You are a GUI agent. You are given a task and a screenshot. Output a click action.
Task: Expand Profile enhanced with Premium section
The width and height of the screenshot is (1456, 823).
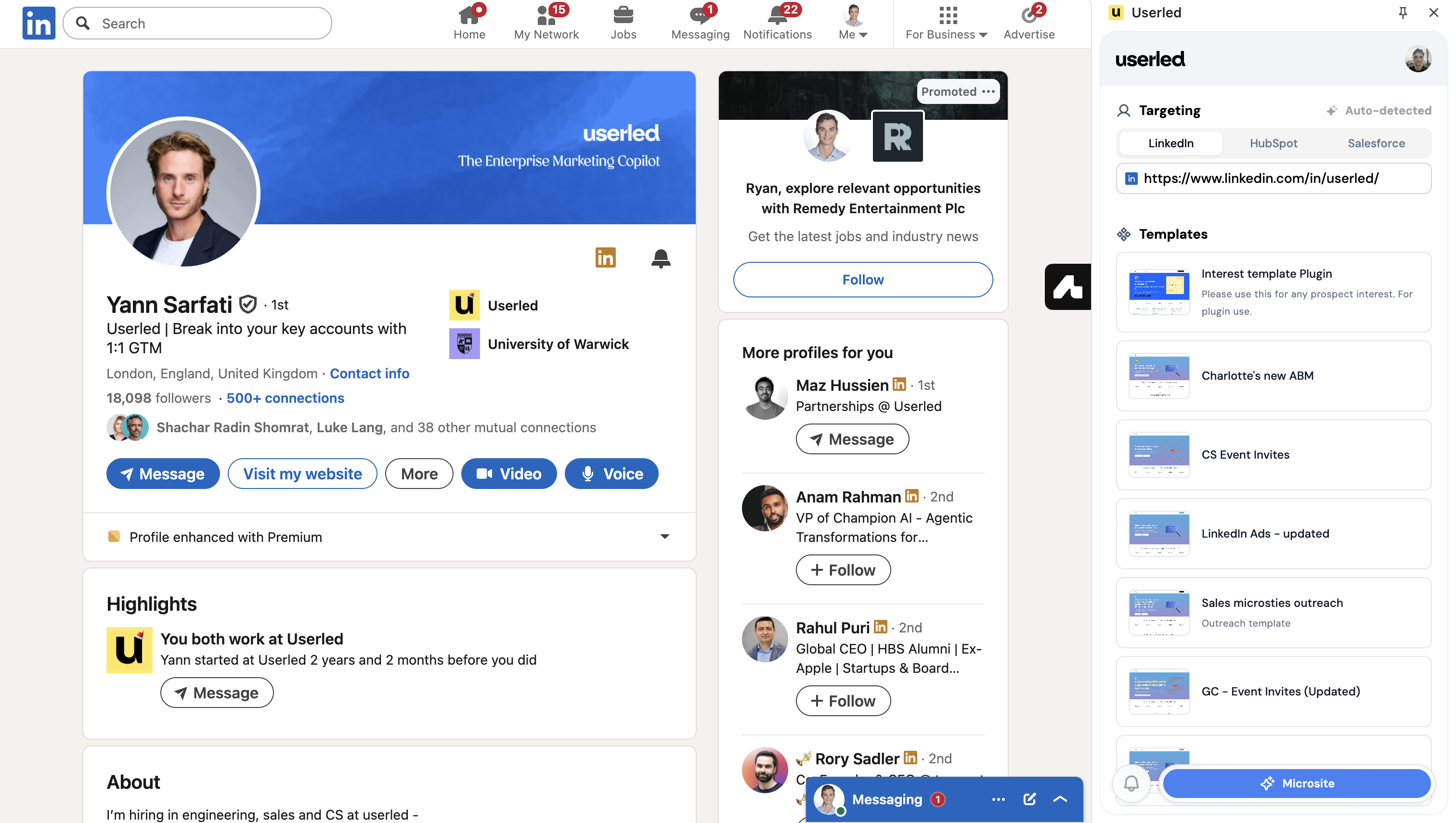tap(664, 537)
